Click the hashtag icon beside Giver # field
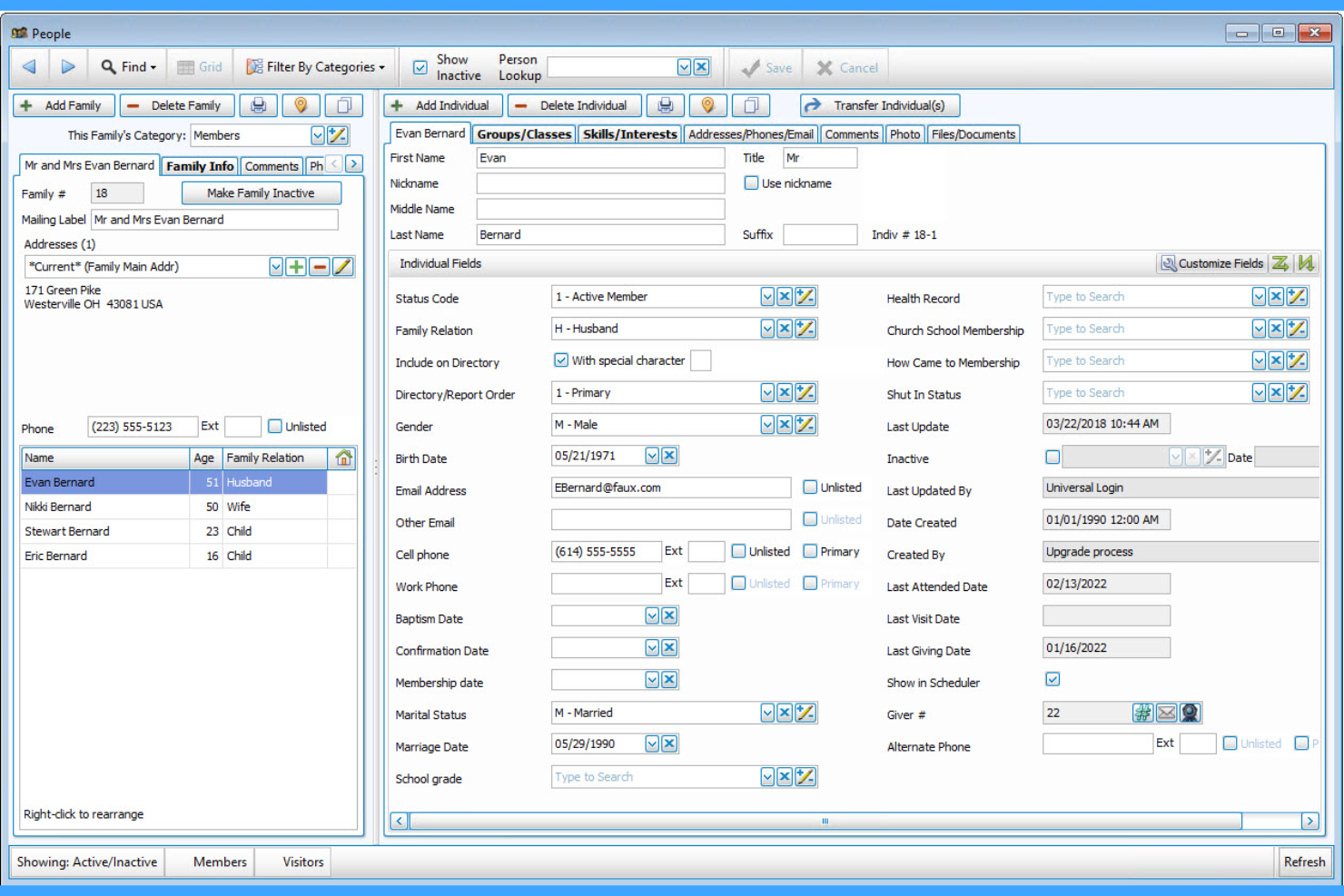Screen dimensions: 1344x896 coord(1143,713)
